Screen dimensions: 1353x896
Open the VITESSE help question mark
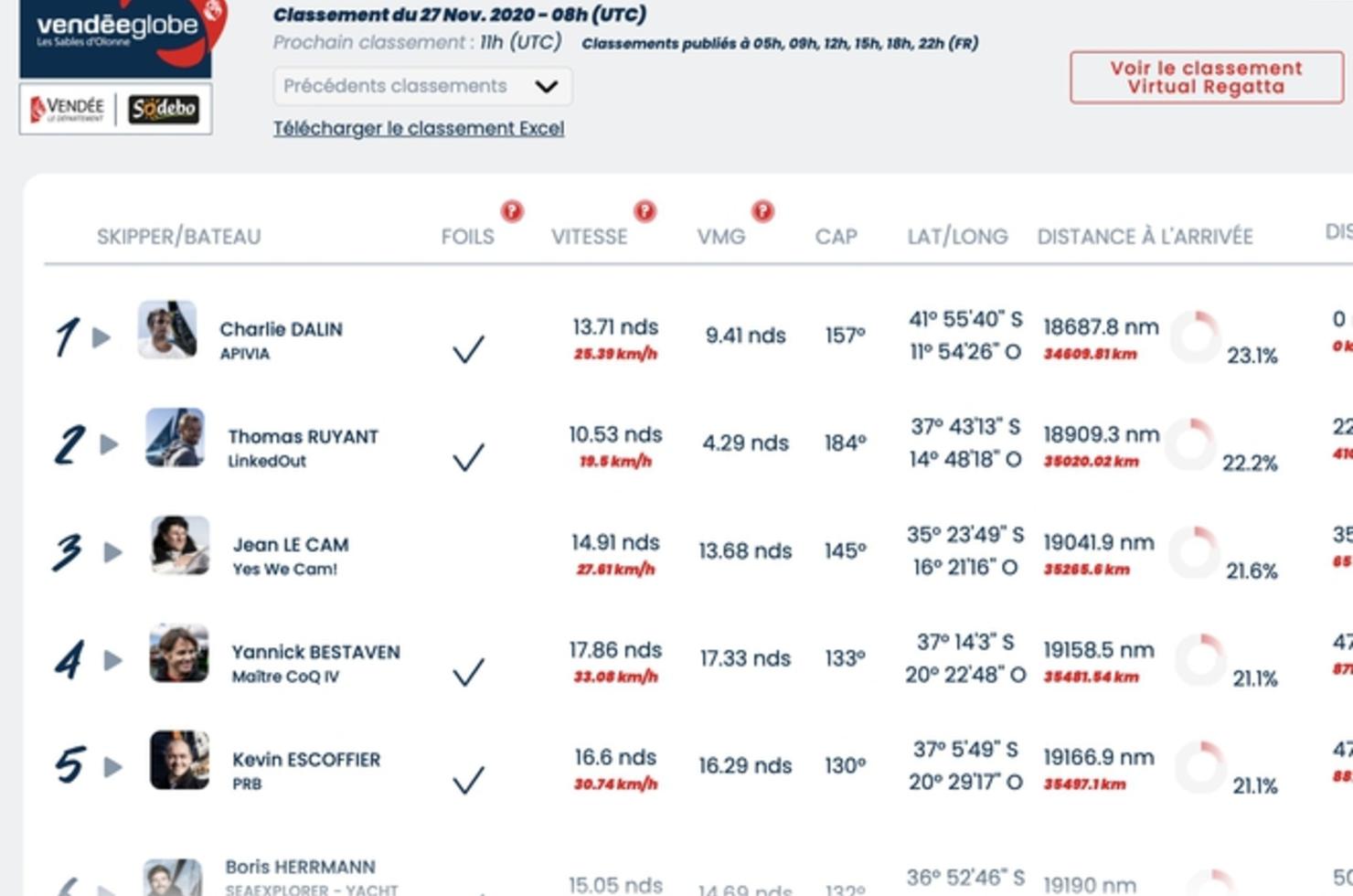coord(645,211)
